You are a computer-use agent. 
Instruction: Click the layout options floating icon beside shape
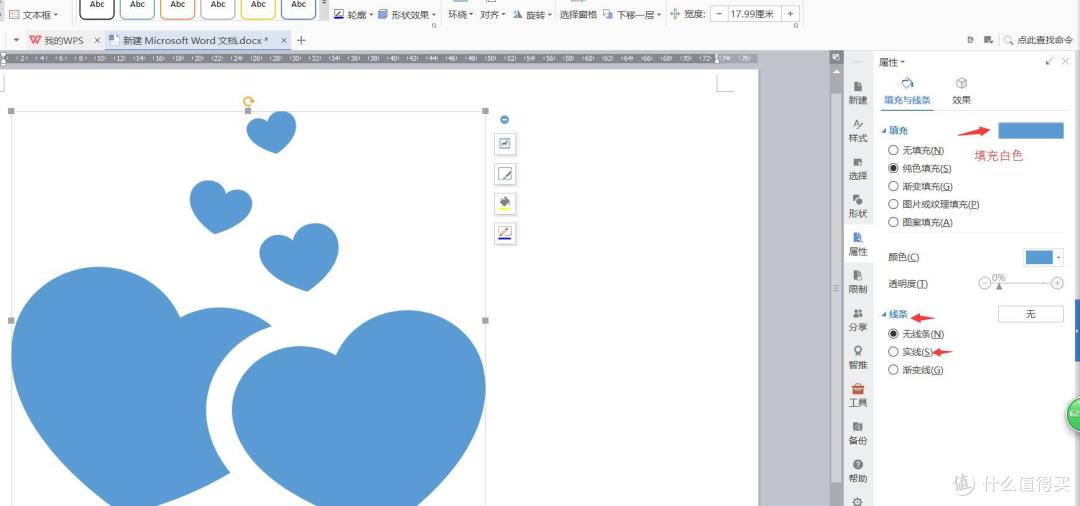pyautogui.click(x=505, y=144)
